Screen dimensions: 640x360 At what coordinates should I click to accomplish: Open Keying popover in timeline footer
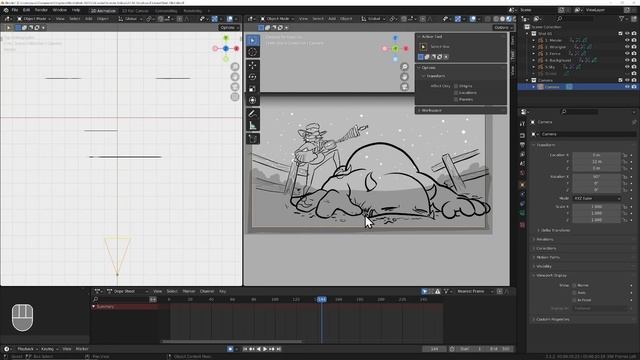pos(49,349)
